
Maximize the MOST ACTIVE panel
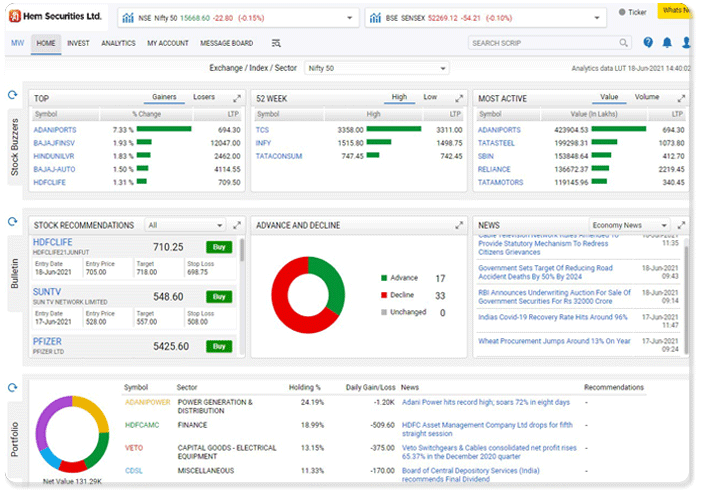(x=681, y=98)
